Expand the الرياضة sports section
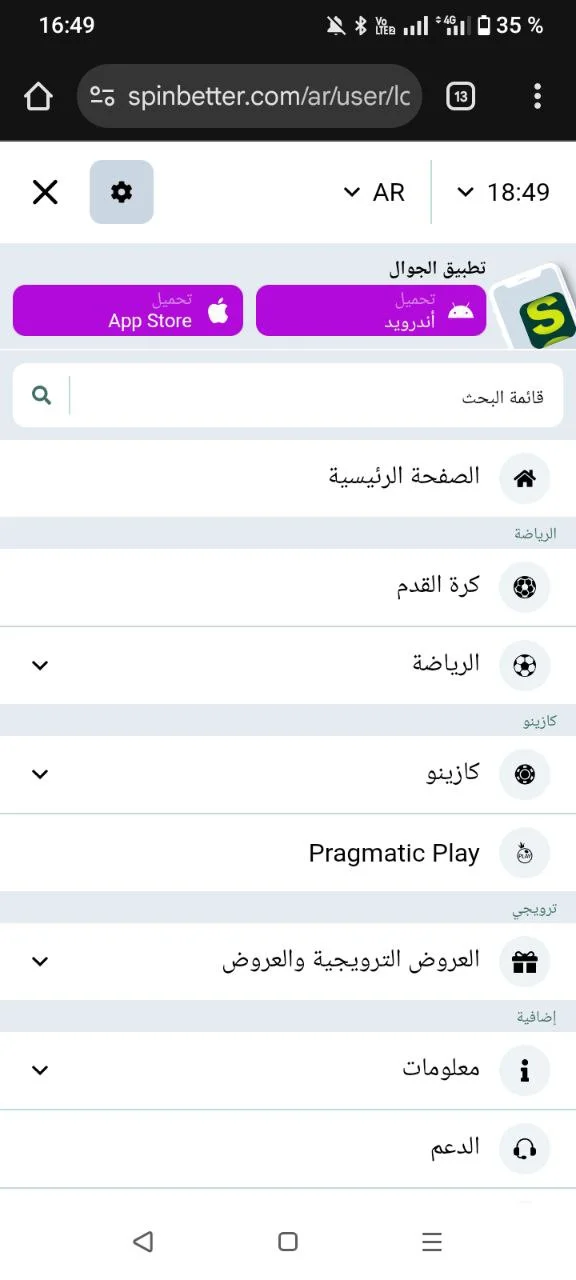 pos(38,665)
